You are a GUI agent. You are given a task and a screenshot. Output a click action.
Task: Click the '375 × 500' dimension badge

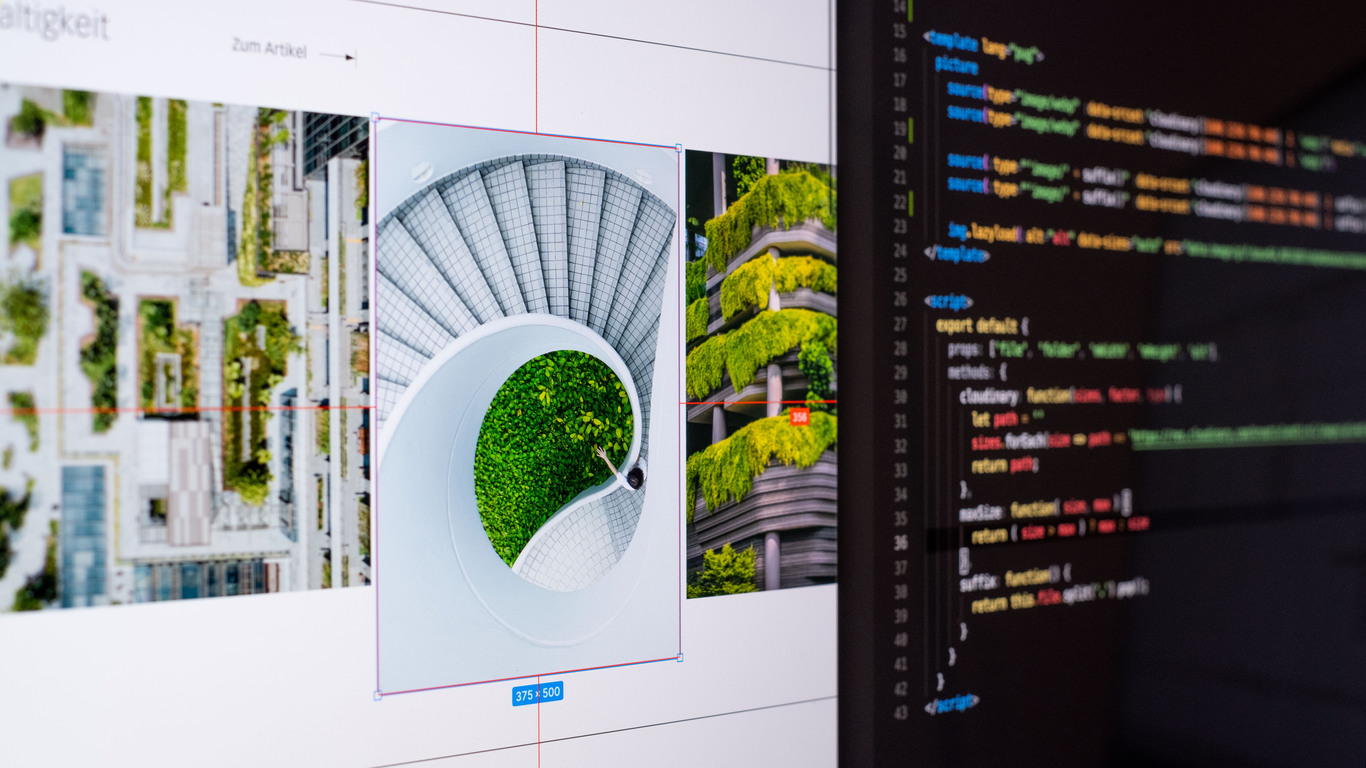click(x=538, y=693)
